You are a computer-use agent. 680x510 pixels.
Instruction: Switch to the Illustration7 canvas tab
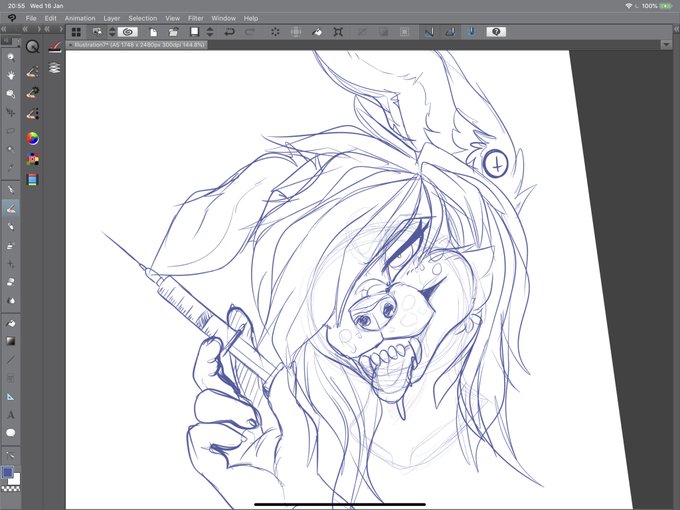[x=137, y=45]
